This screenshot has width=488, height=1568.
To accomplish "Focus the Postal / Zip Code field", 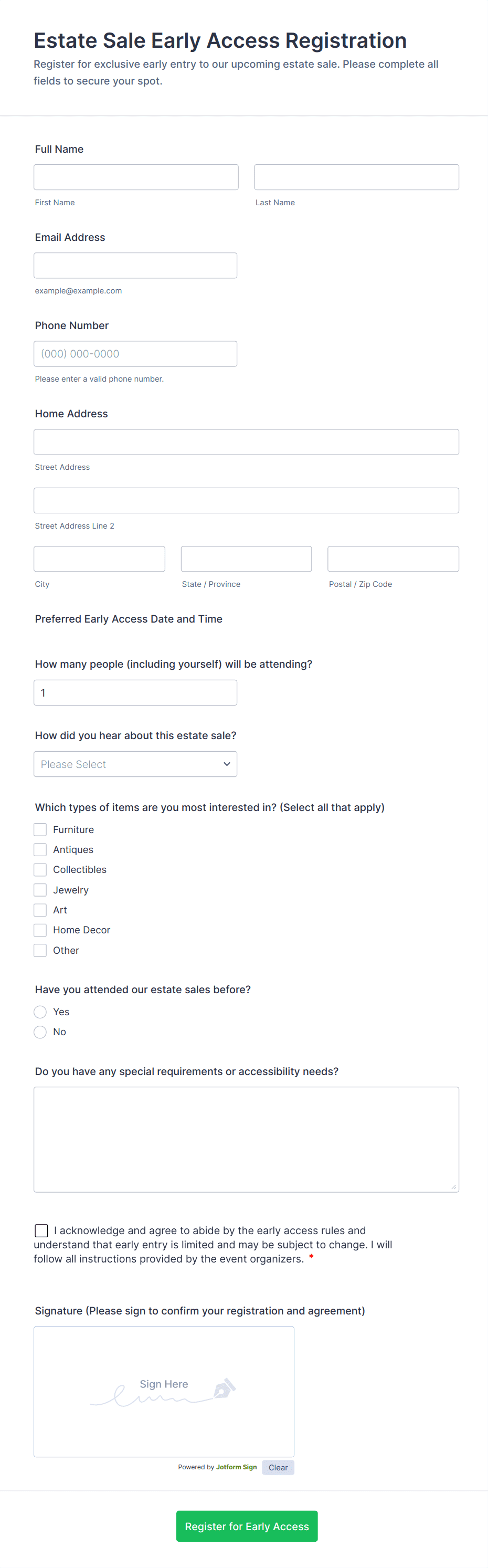I will point(393,559).
